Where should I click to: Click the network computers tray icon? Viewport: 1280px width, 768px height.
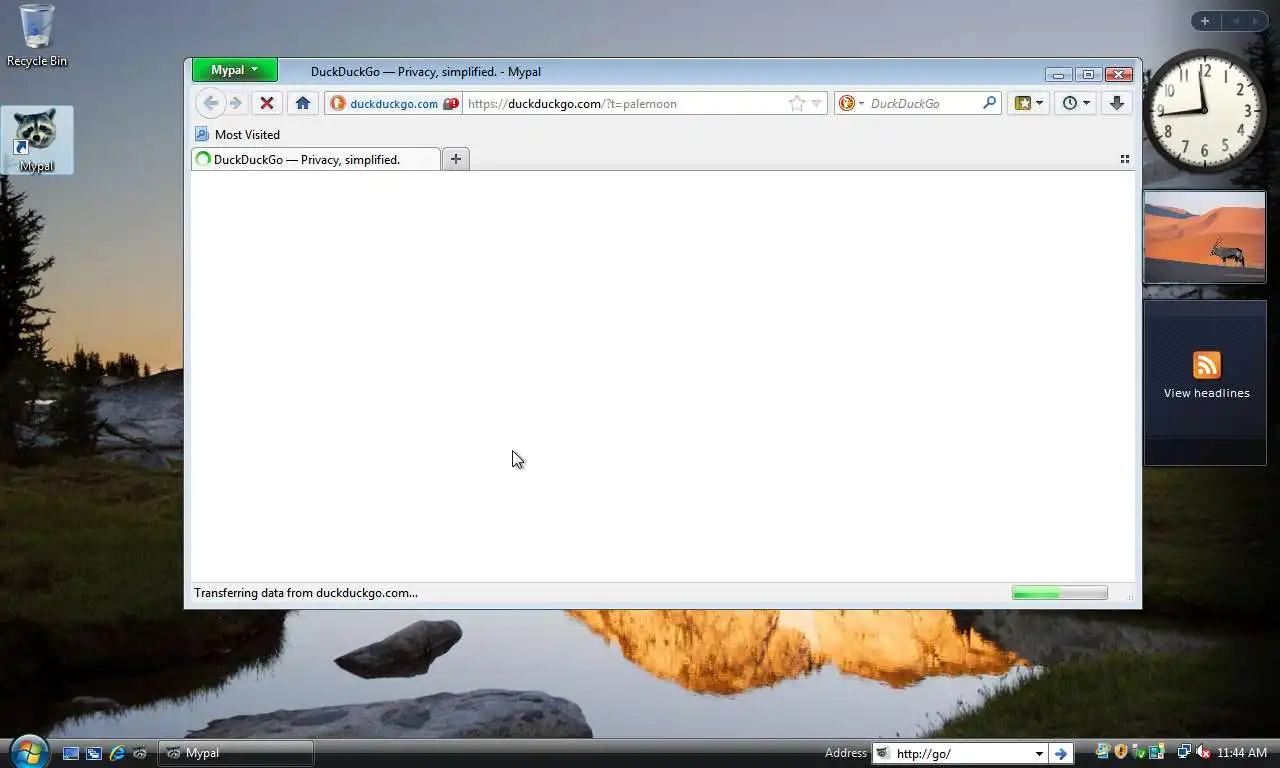(x=1184, y=752)
